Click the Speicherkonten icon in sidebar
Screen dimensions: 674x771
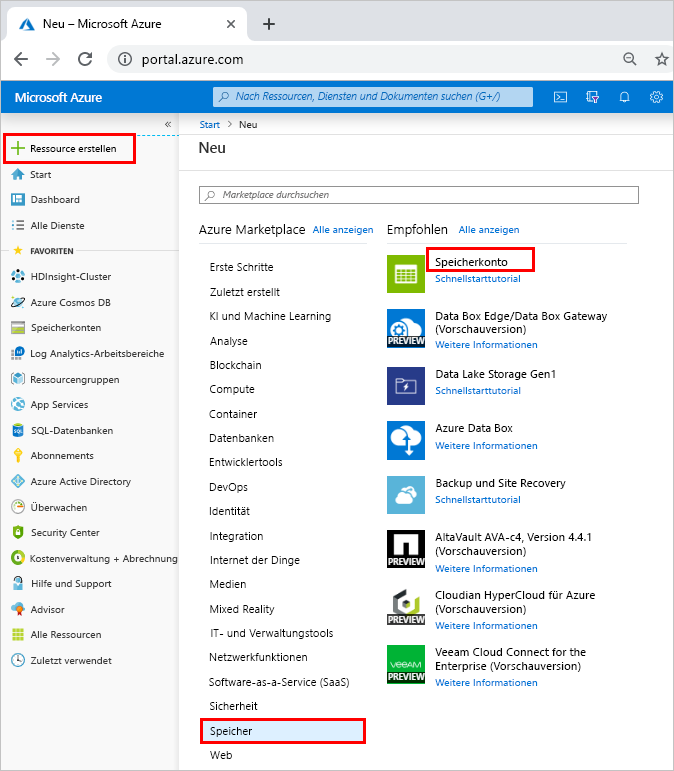18,327
